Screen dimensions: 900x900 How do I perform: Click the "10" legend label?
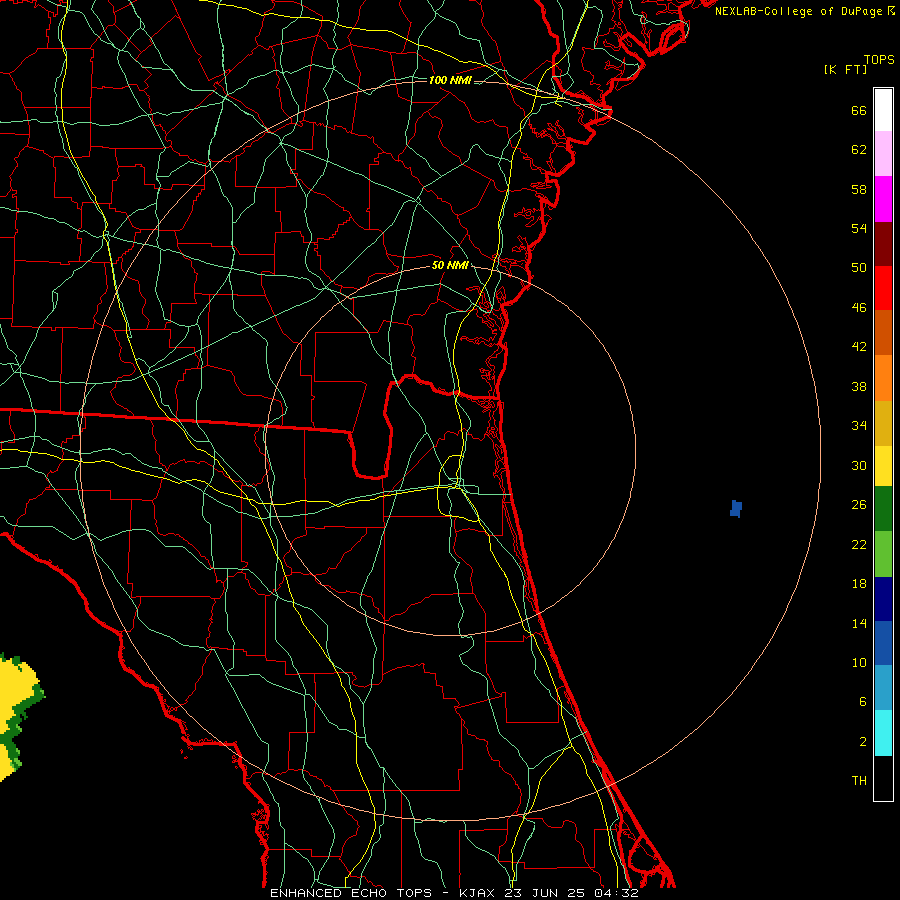(859, 663)
